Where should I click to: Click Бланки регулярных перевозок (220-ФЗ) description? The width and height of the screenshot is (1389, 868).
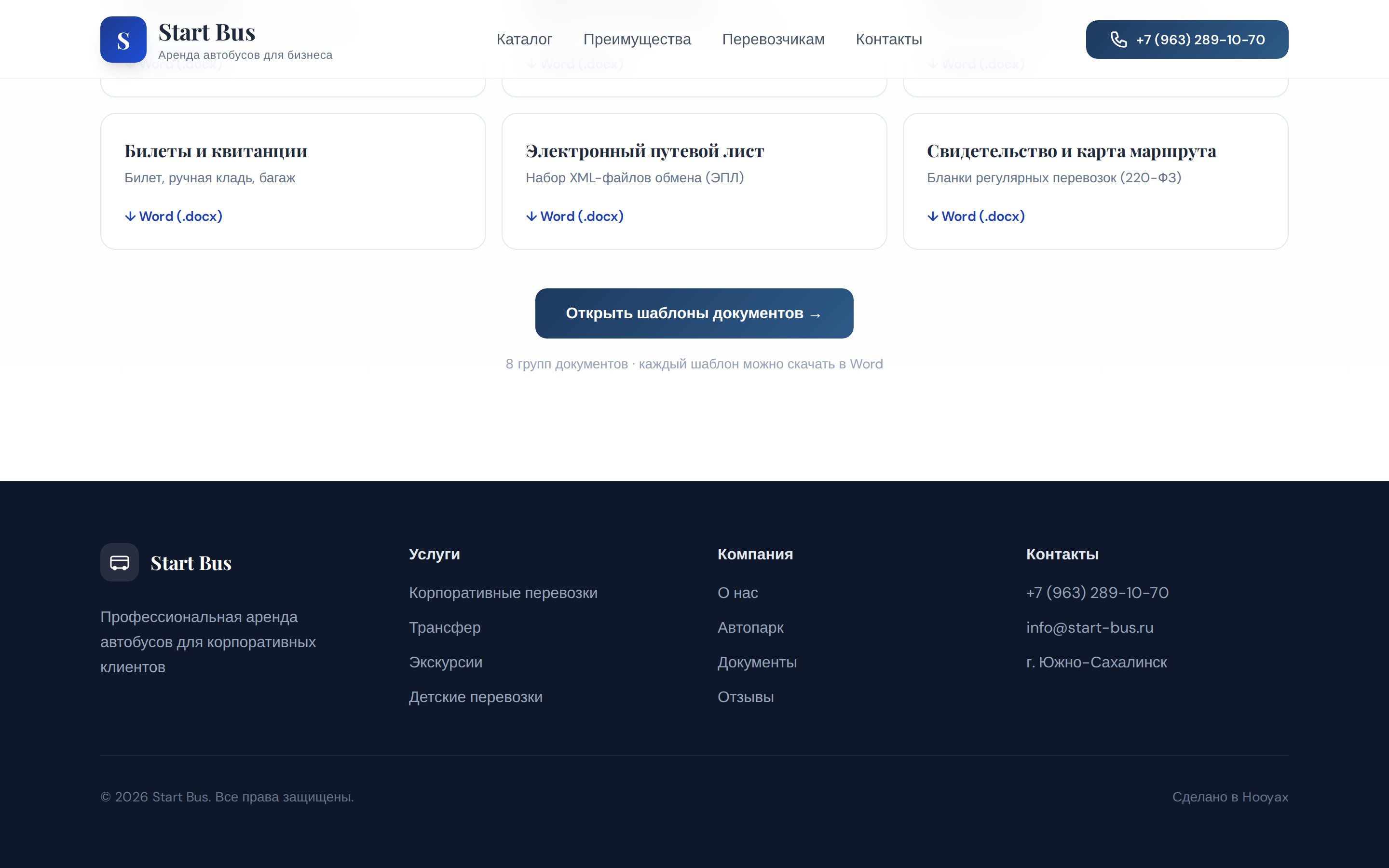(x=1054, y=178)
